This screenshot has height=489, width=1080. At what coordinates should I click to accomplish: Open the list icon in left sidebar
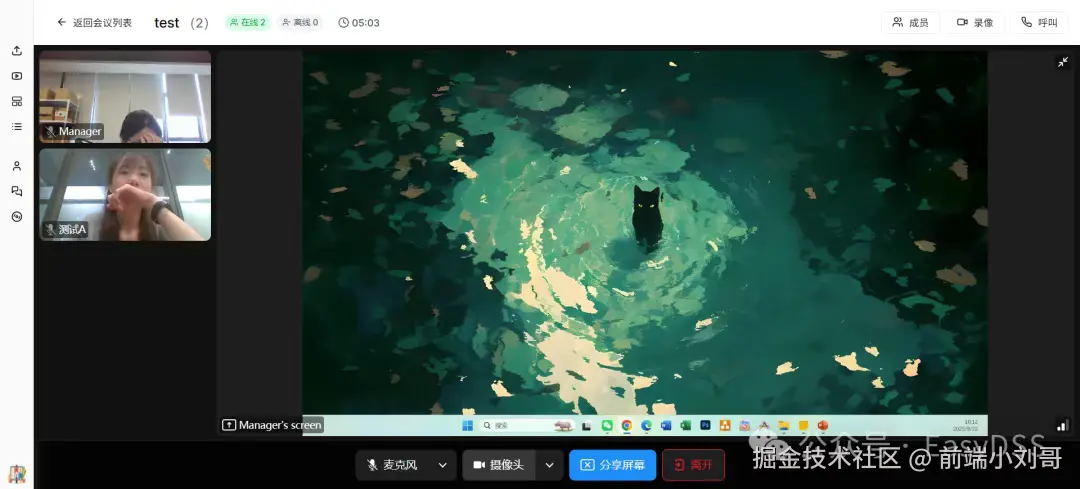pyautogui.click(x=17, y=127)
